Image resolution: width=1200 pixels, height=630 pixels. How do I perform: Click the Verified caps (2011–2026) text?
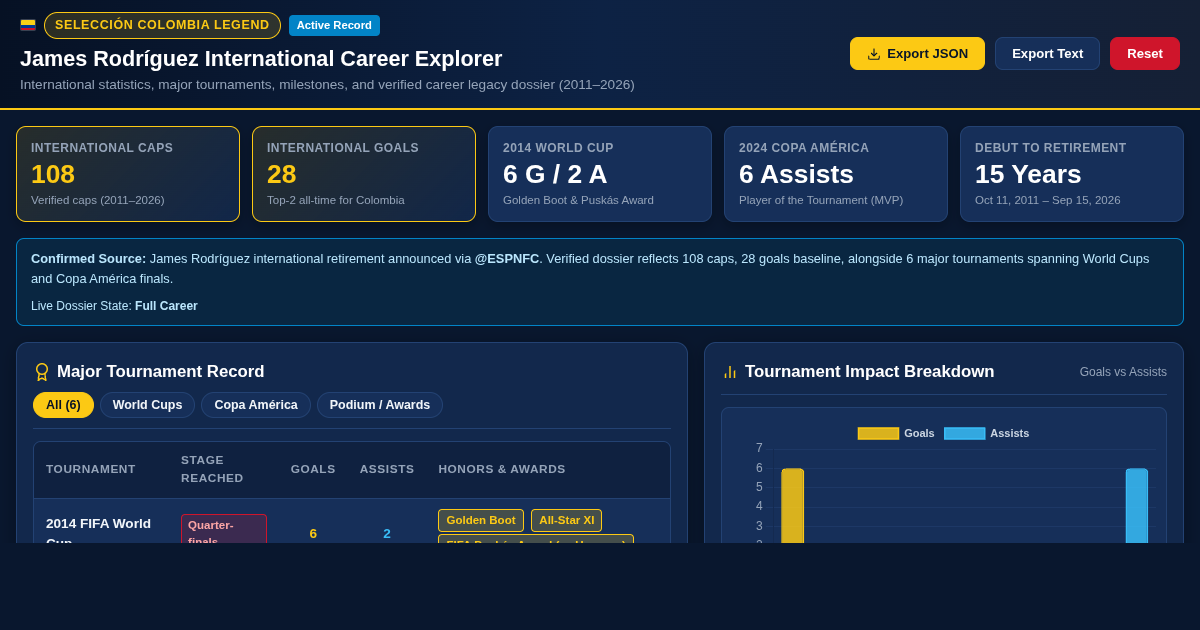click(98, 200)
